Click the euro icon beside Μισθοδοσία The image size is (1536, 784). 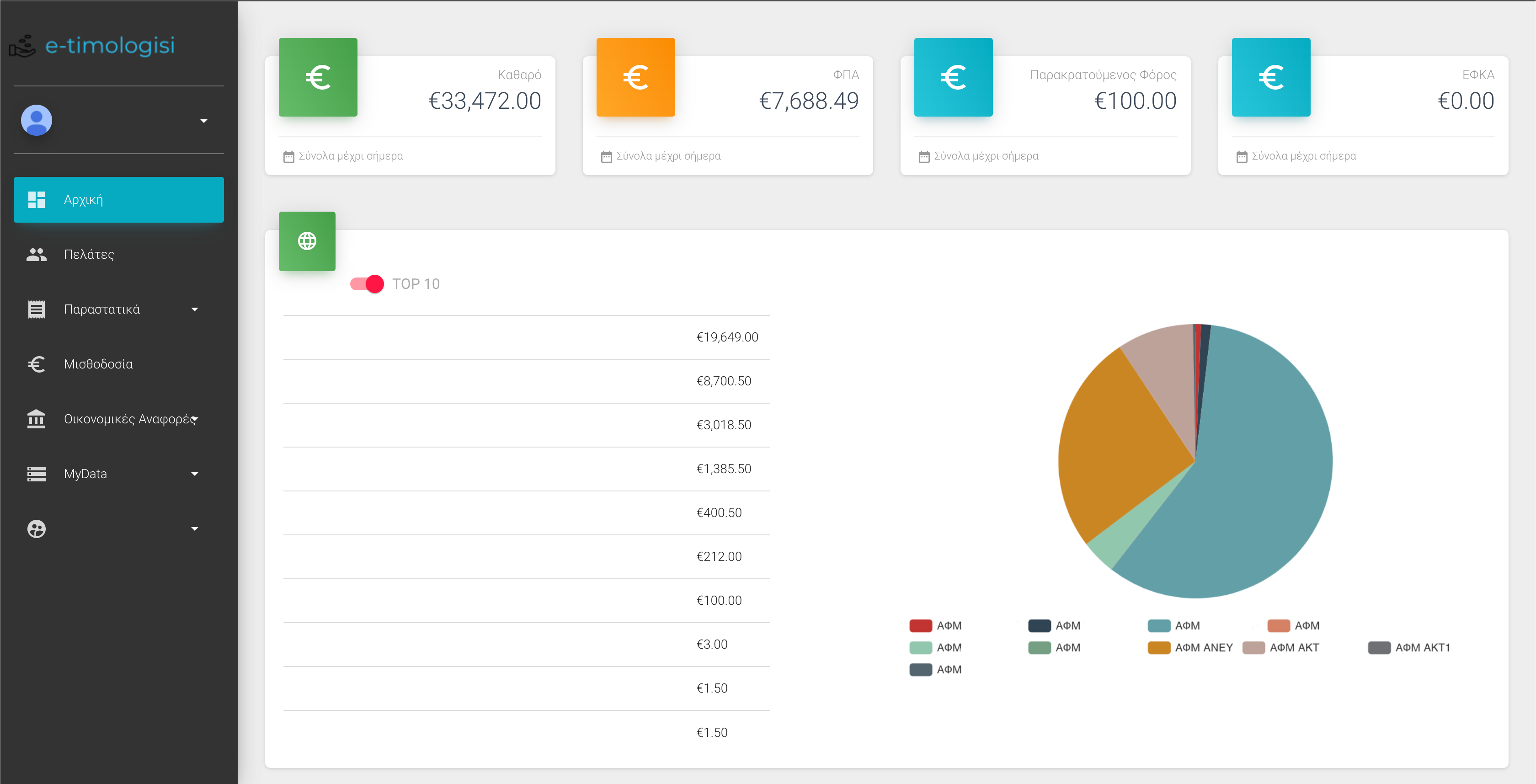[37, 364]
